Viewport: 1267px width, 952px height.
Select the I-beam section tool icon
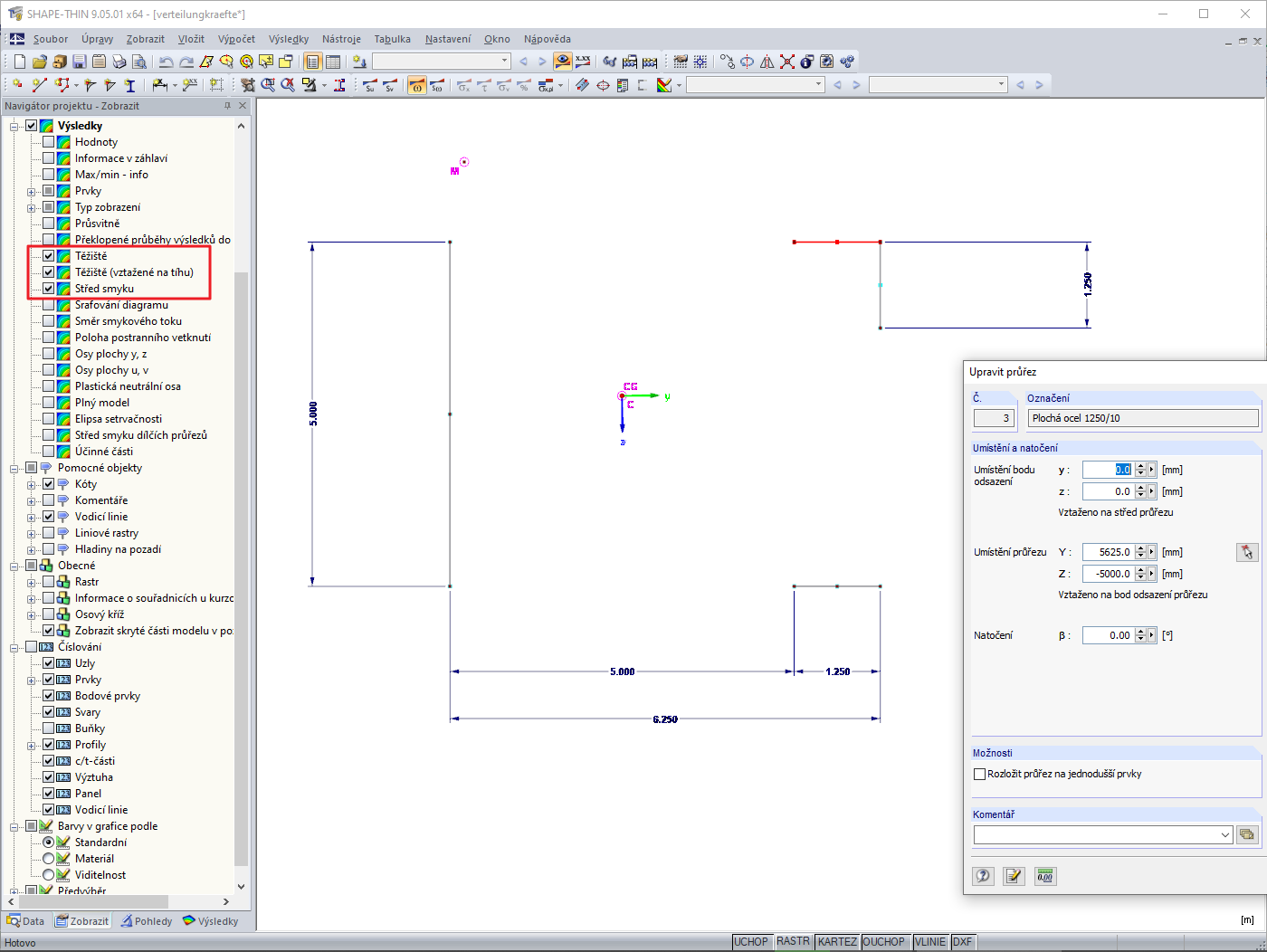[129, 85]
